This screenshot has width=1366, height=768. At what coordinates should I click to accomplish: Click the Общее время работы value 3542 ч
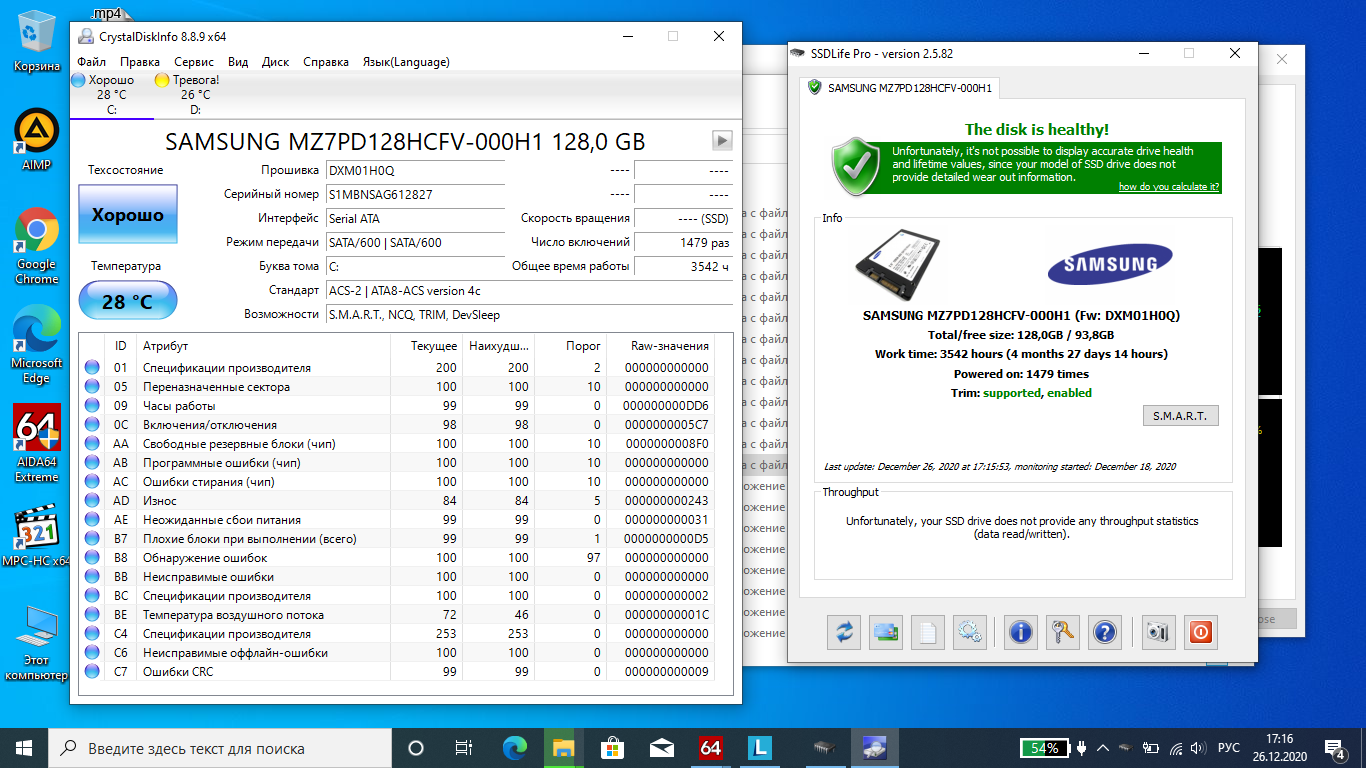coord(683,266)
